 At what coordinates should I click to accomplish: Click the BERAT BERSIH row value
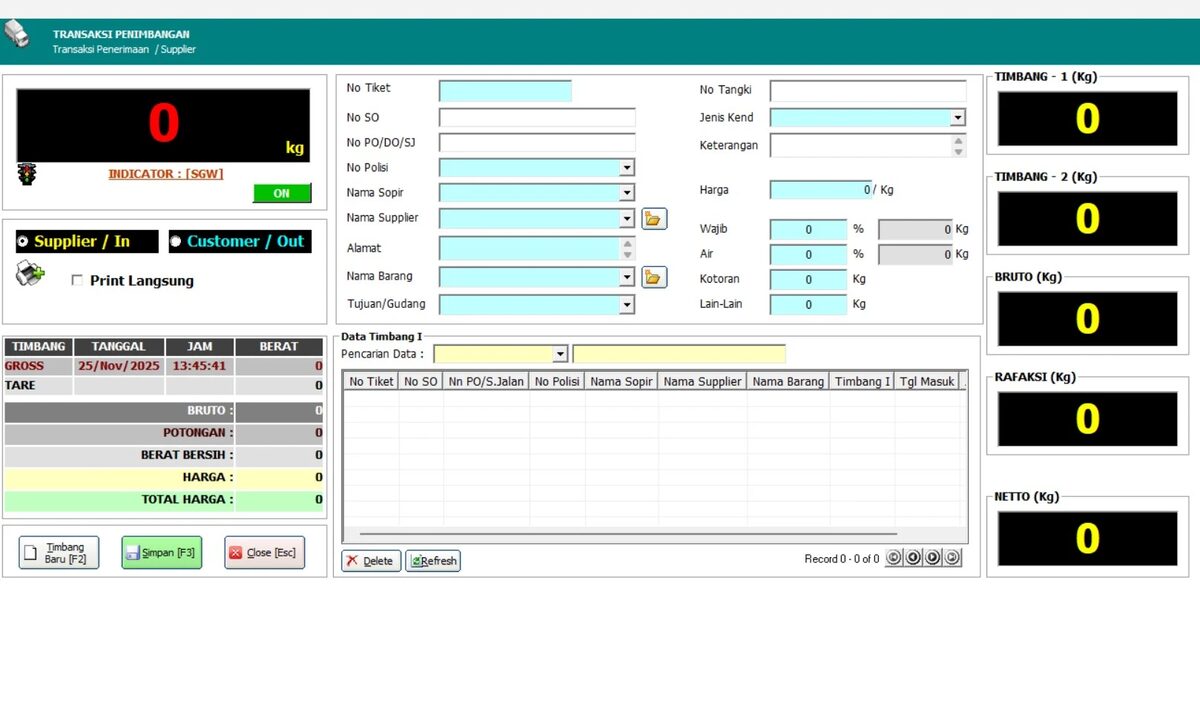click(280, 455)
